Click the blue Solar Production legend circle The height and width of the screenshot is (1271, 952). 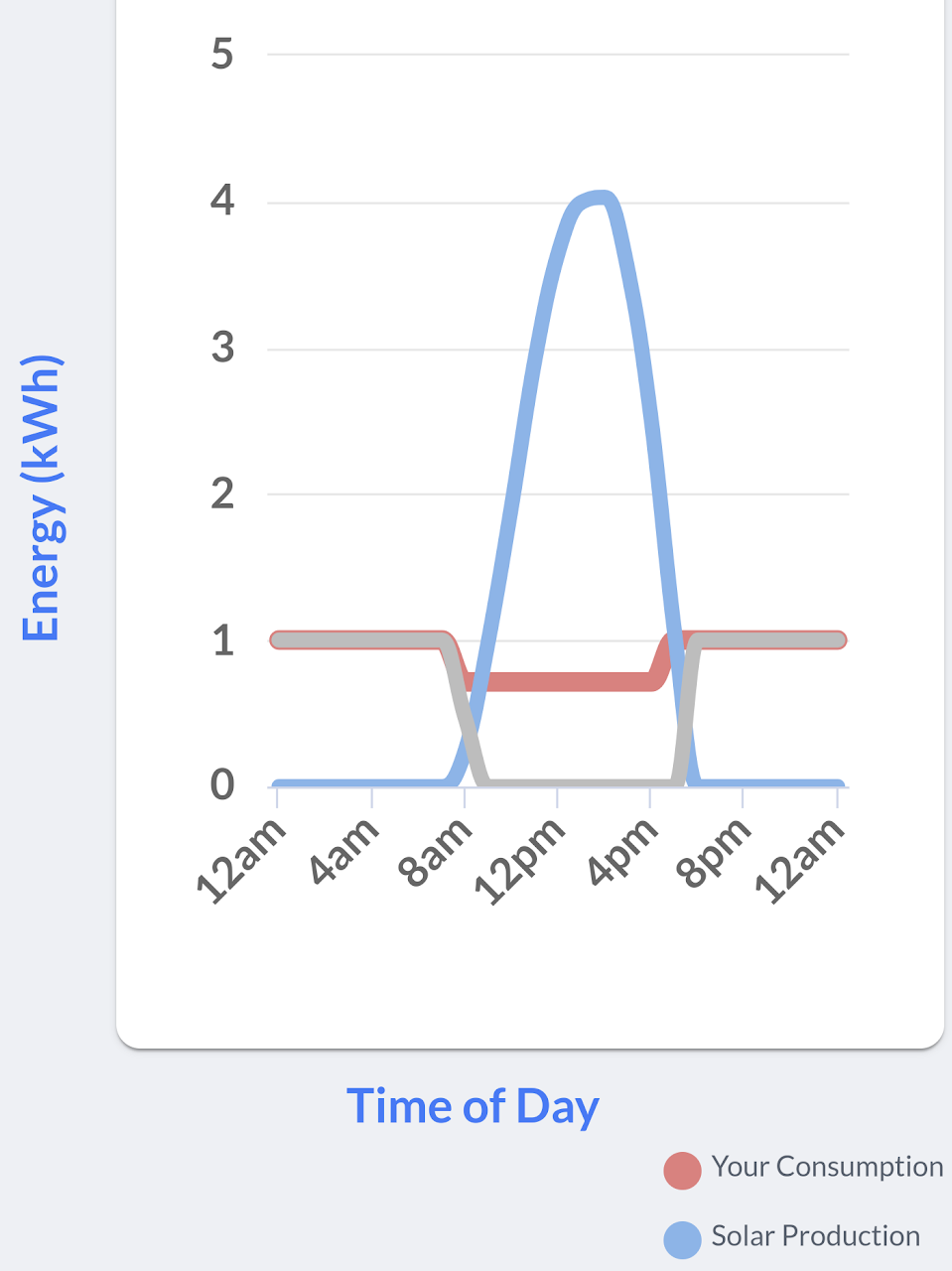[682, 1239]
